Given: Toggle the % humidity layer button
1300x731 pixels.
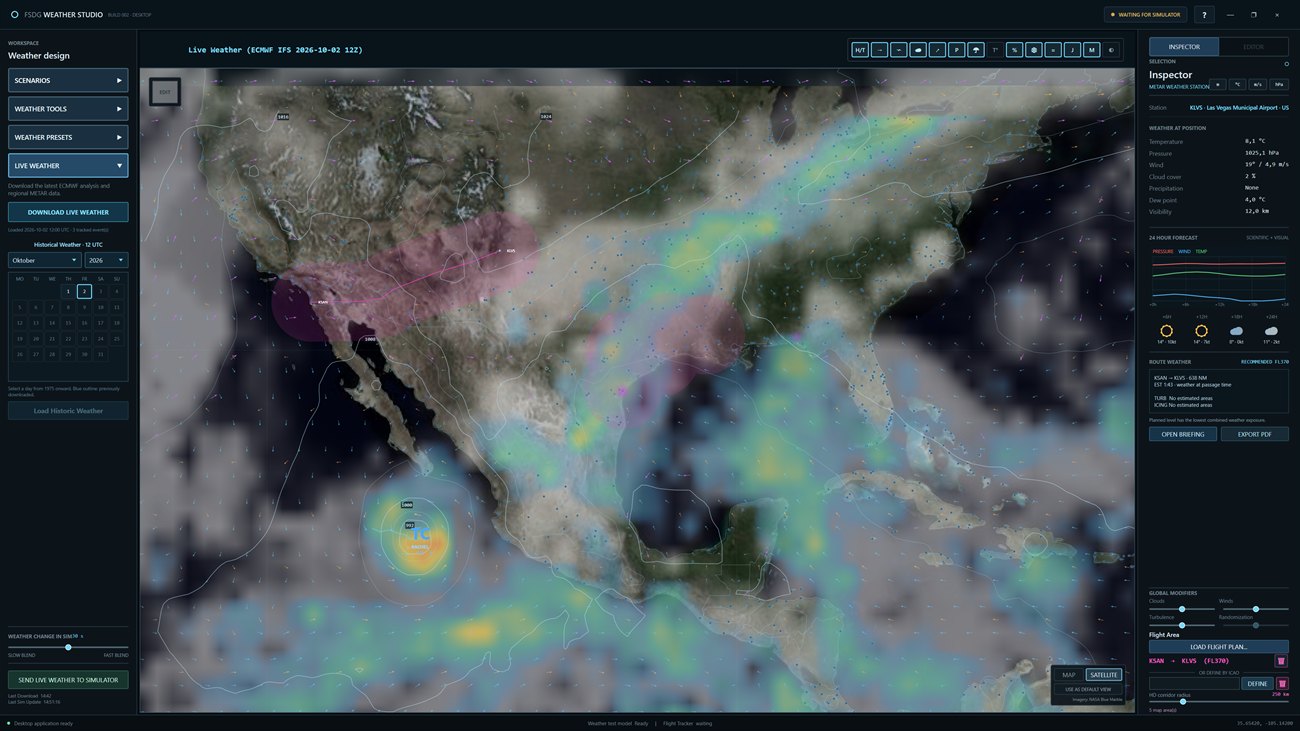Looking at the screenshot, I should 1014,50.
